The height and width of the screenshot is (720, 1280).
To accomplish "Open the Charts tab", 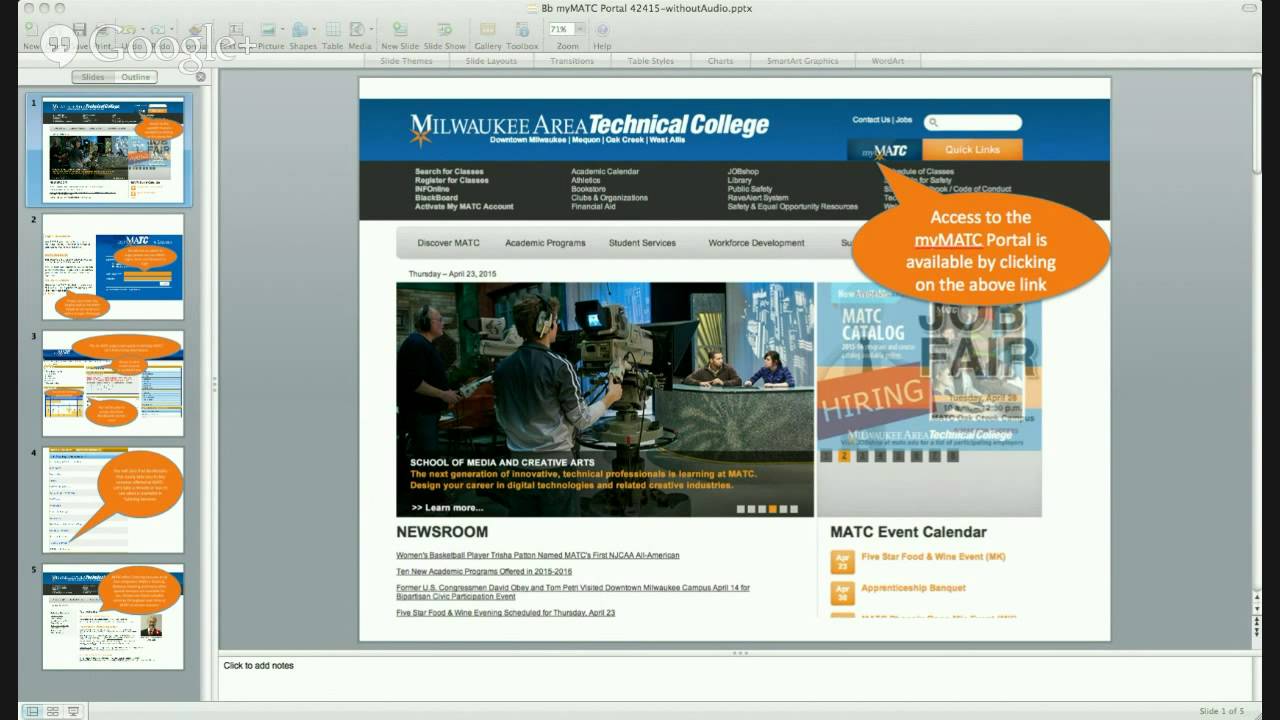I will tap(720, 61).
